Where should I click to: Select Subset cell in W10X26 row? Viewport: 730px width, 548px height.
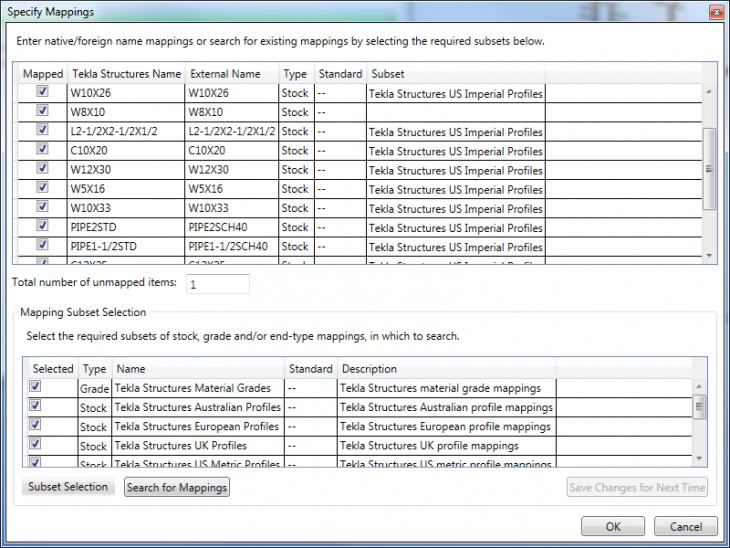click(456, 93)
